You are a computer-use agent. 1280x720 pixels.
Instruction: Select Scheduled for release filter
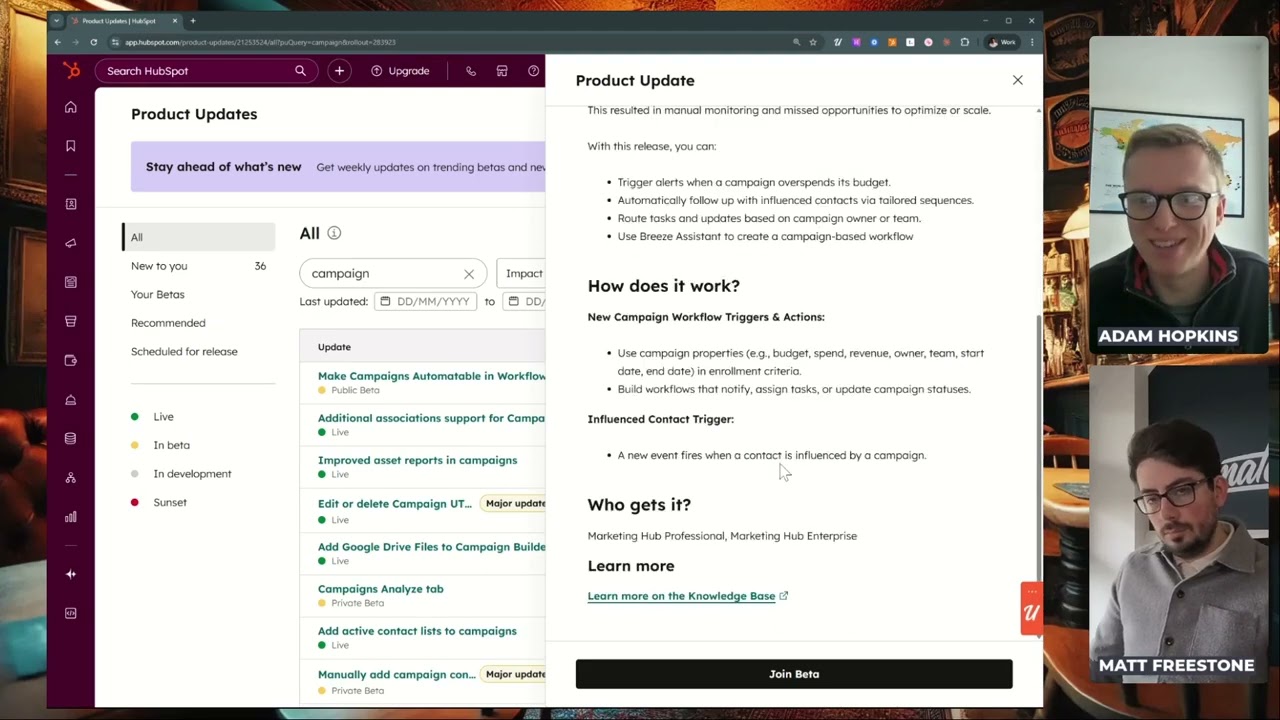[x=184, y=351]
